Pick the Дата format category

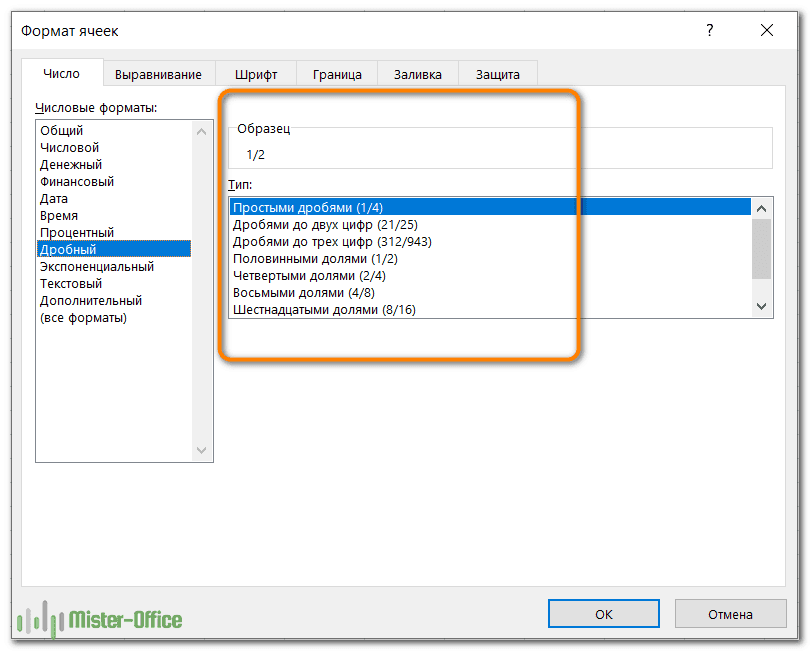pyautogui.click(x=54, y=199)
